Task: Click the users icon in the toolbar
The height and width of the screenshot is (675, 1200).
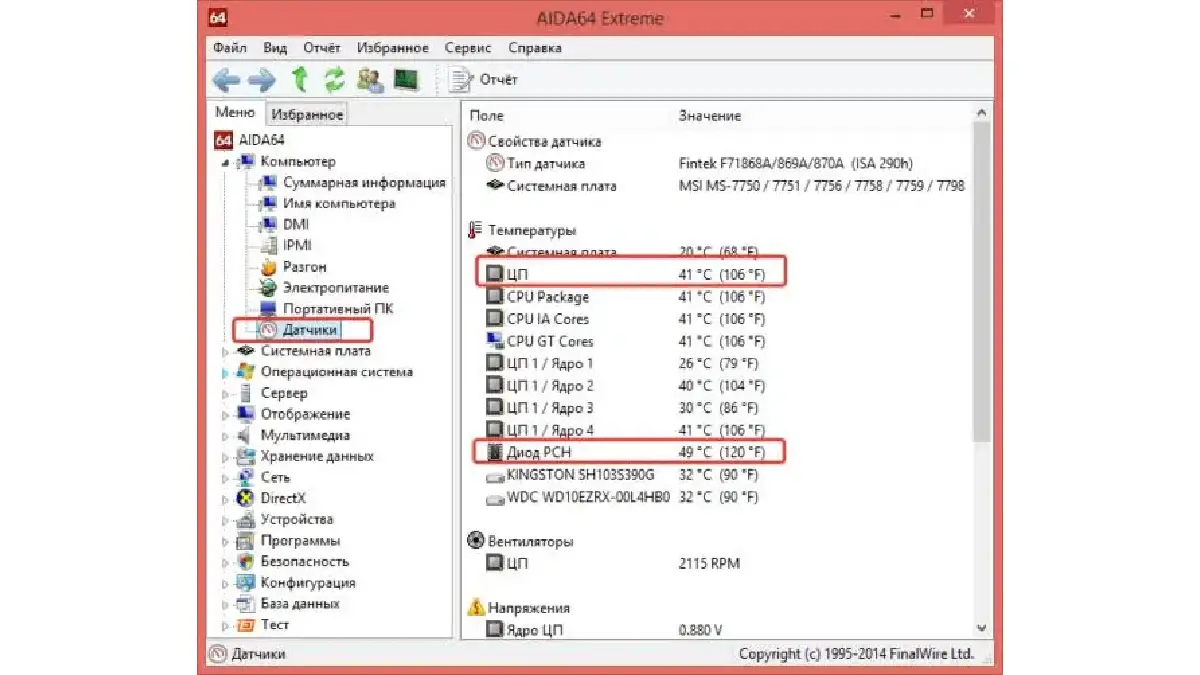Action: coord(370,79)
